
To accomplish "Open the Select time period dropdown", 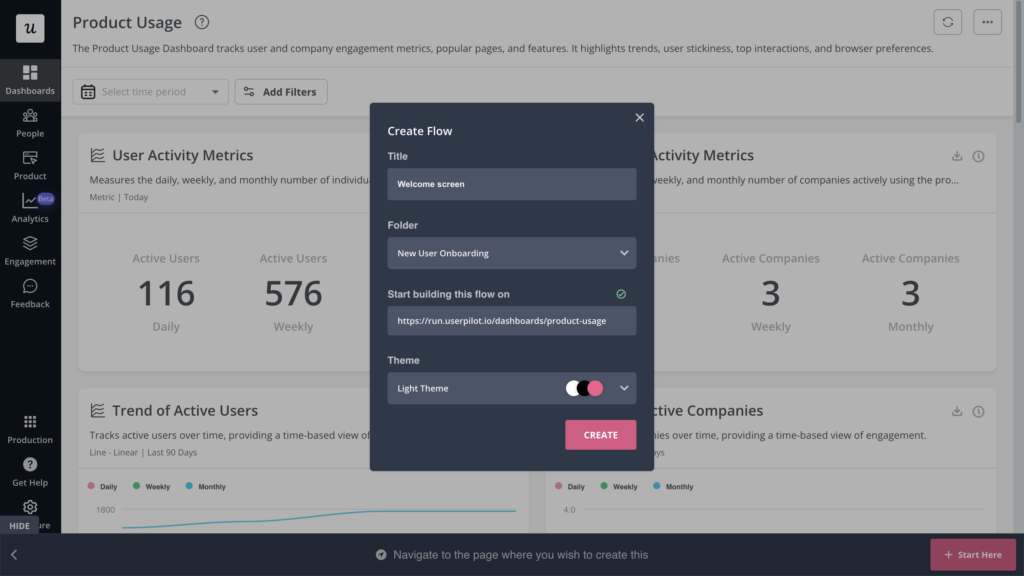I will (150, 91).
